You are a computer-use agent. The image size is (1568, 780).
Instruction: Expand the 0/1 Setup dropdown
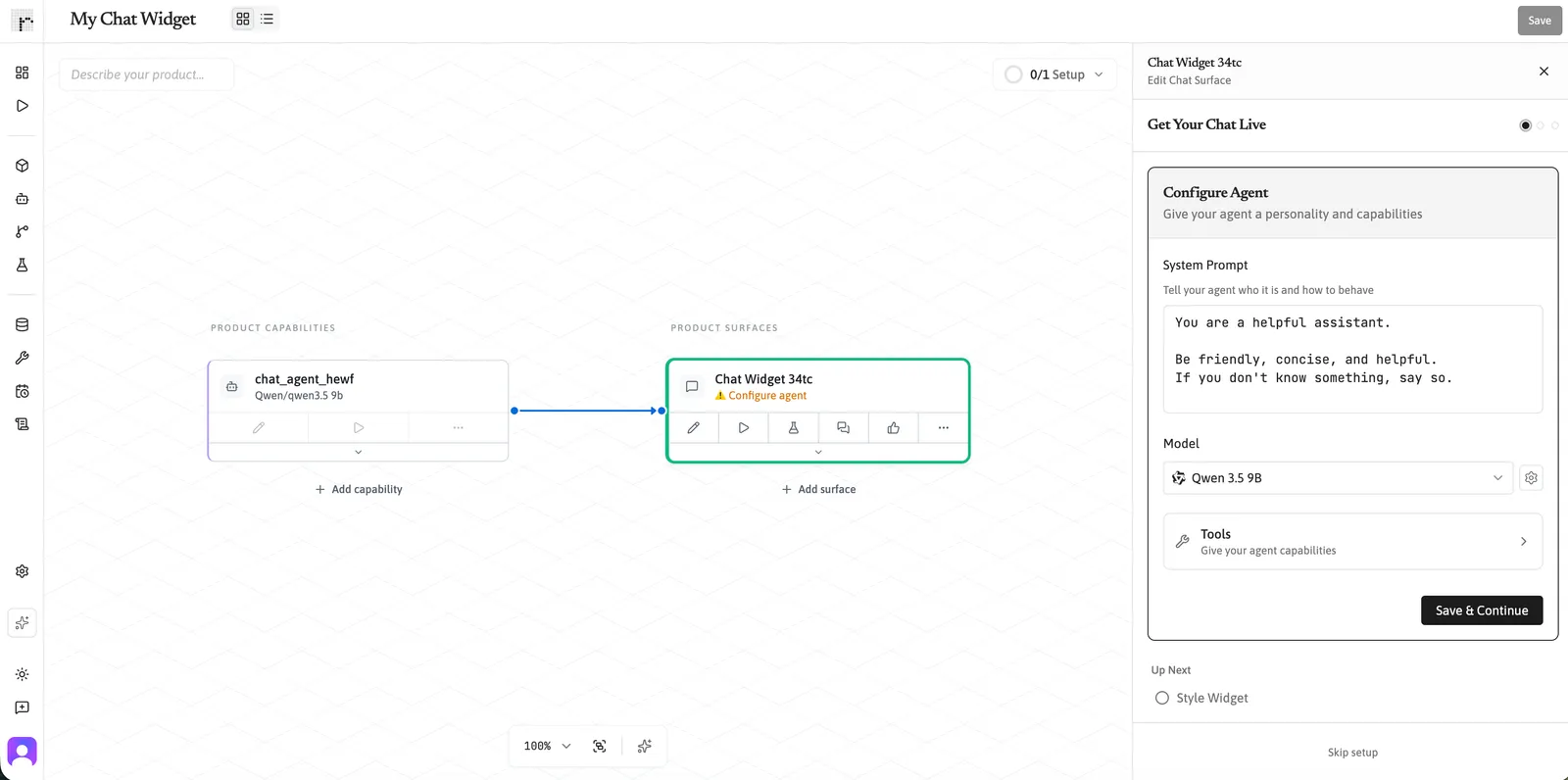point(1054,74)
